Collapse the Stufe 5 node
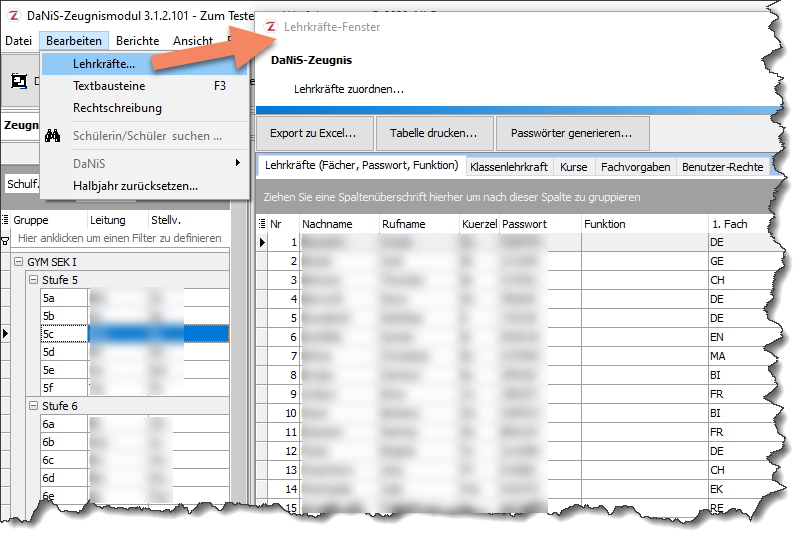 coord(34,280)
